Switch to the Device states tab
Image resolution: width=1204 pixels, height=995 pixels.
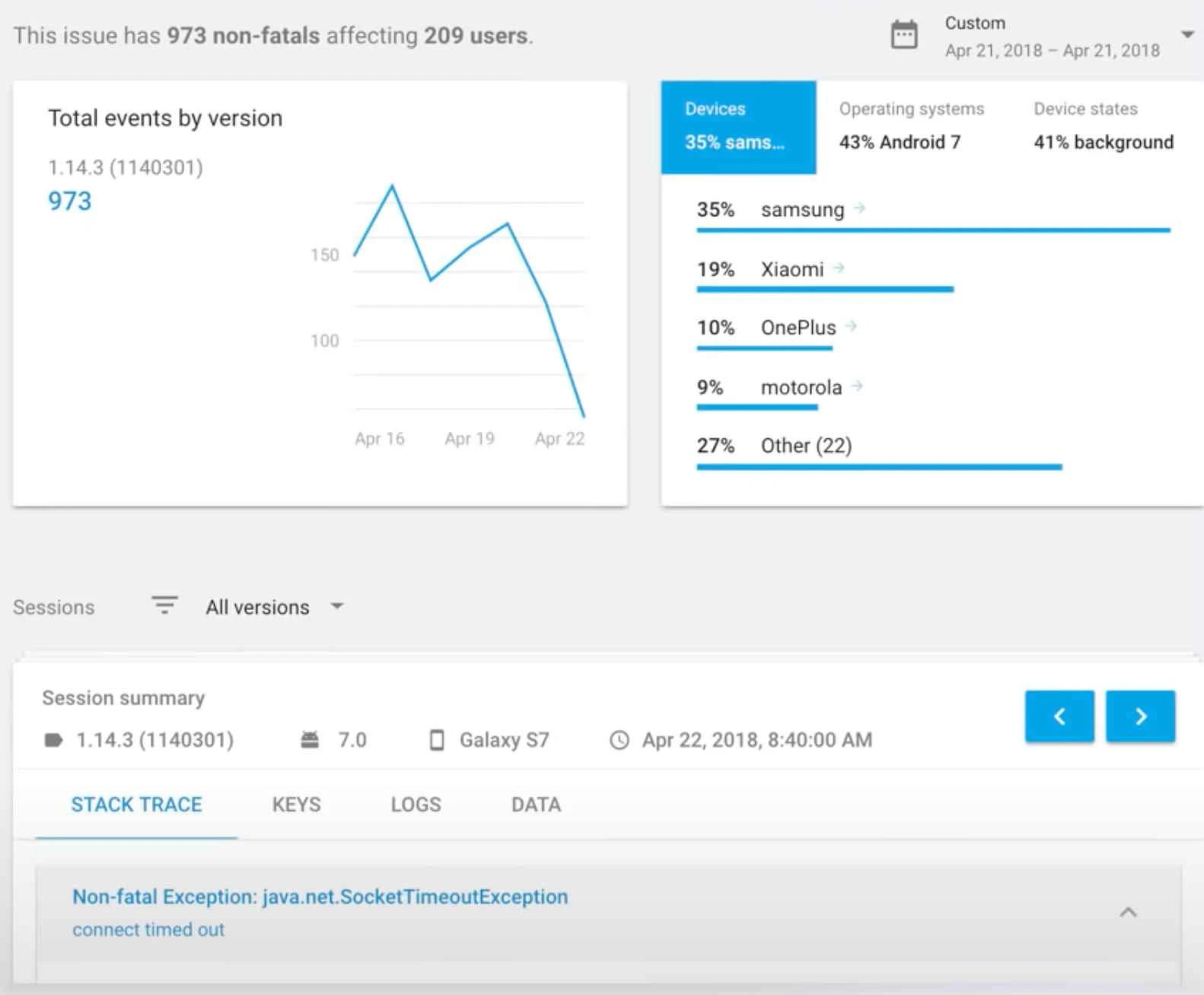coord(1104,127)
